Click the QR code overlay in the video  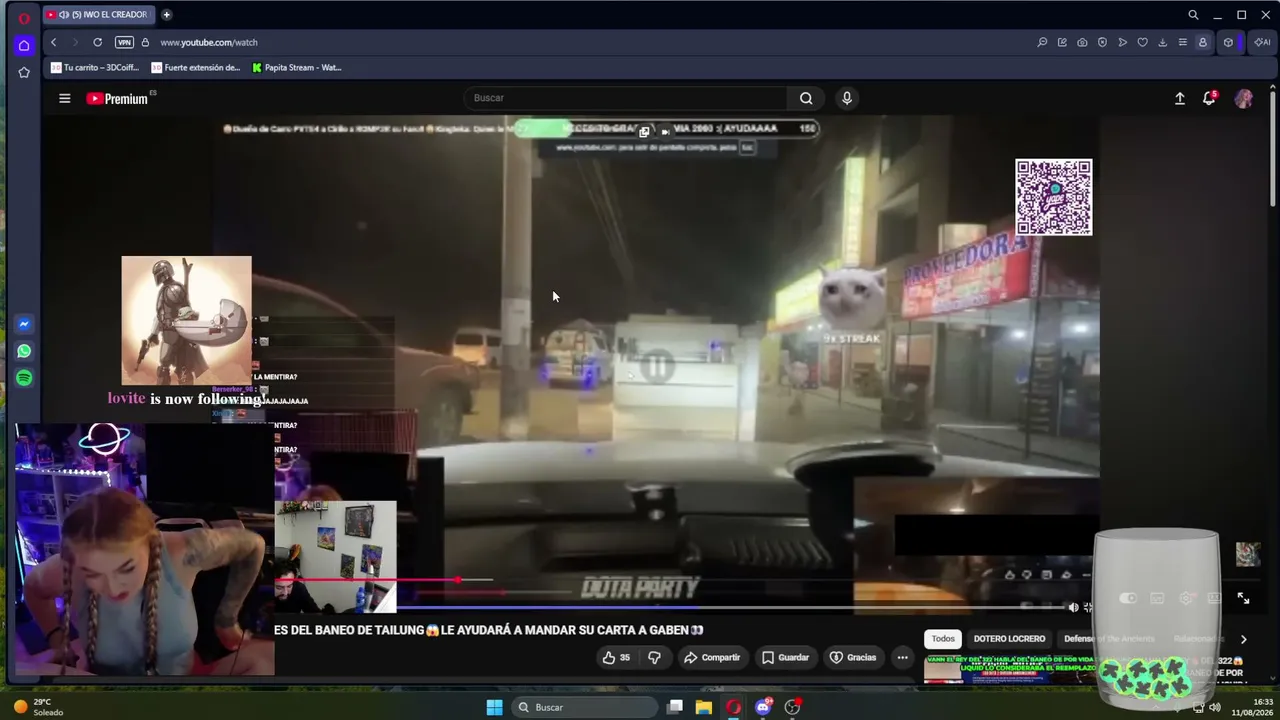coord(1054,198)
